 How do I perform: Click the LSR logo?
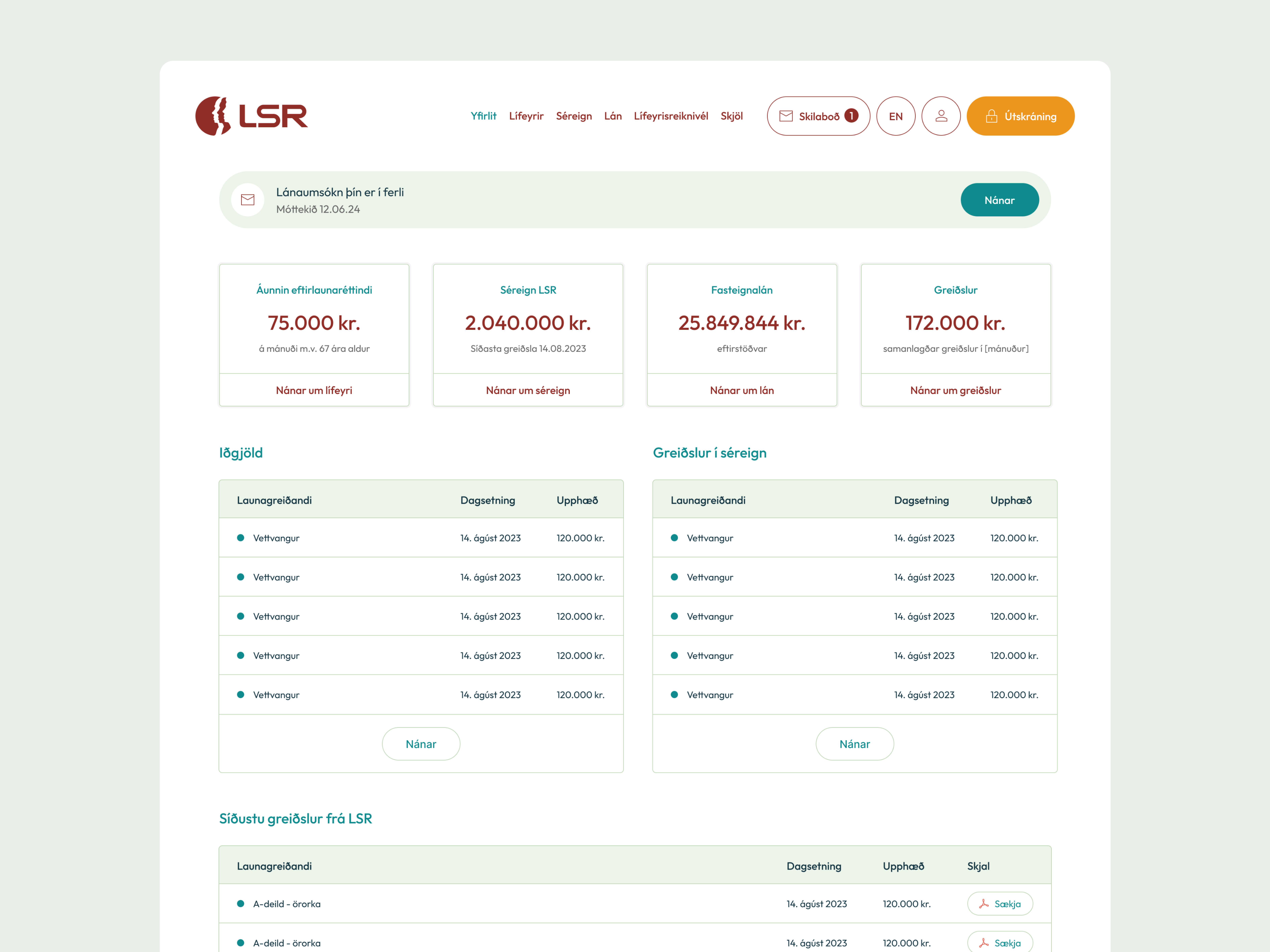coord(251,116)
